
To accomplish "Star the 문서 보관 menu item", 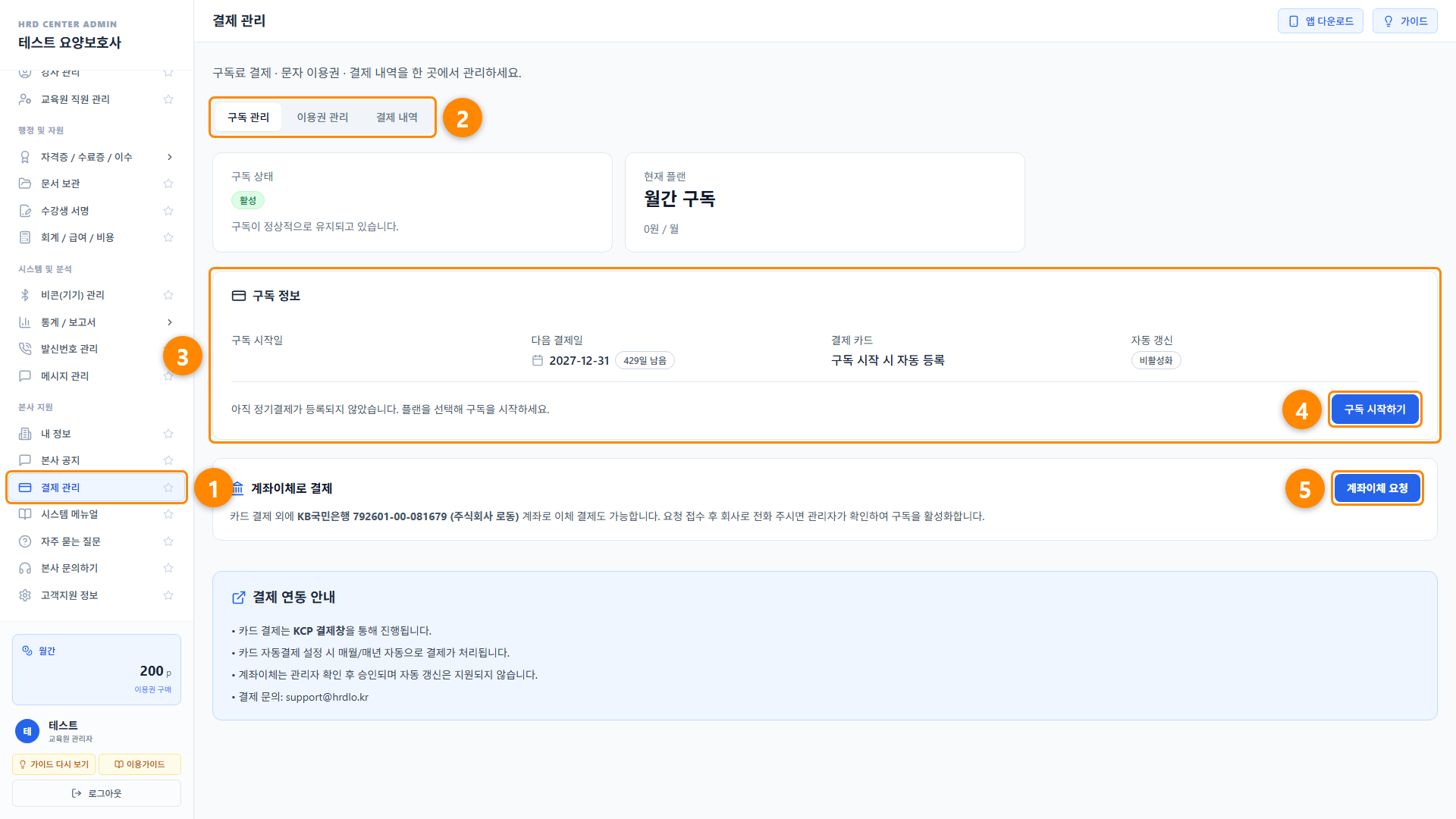I will (168, 184).
